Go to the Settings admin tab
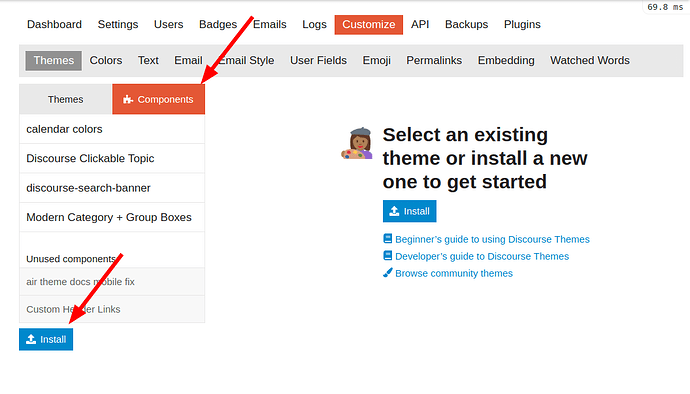The image size is (690, 394). coord(117,24)
